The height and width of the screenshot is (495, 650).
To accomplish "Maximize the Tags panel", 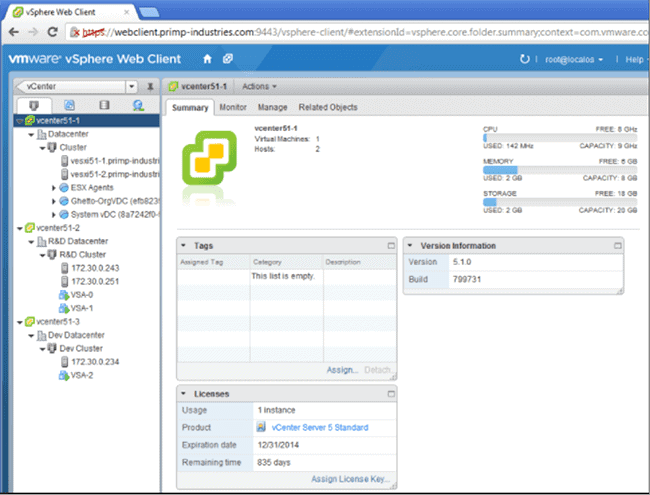I will click(x=391, y=246).
